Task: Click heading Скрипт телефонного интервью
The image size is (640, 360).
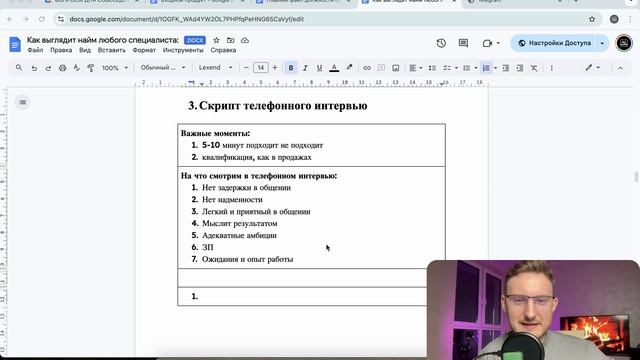Action: pyautogui.click(x=283, y=106)
